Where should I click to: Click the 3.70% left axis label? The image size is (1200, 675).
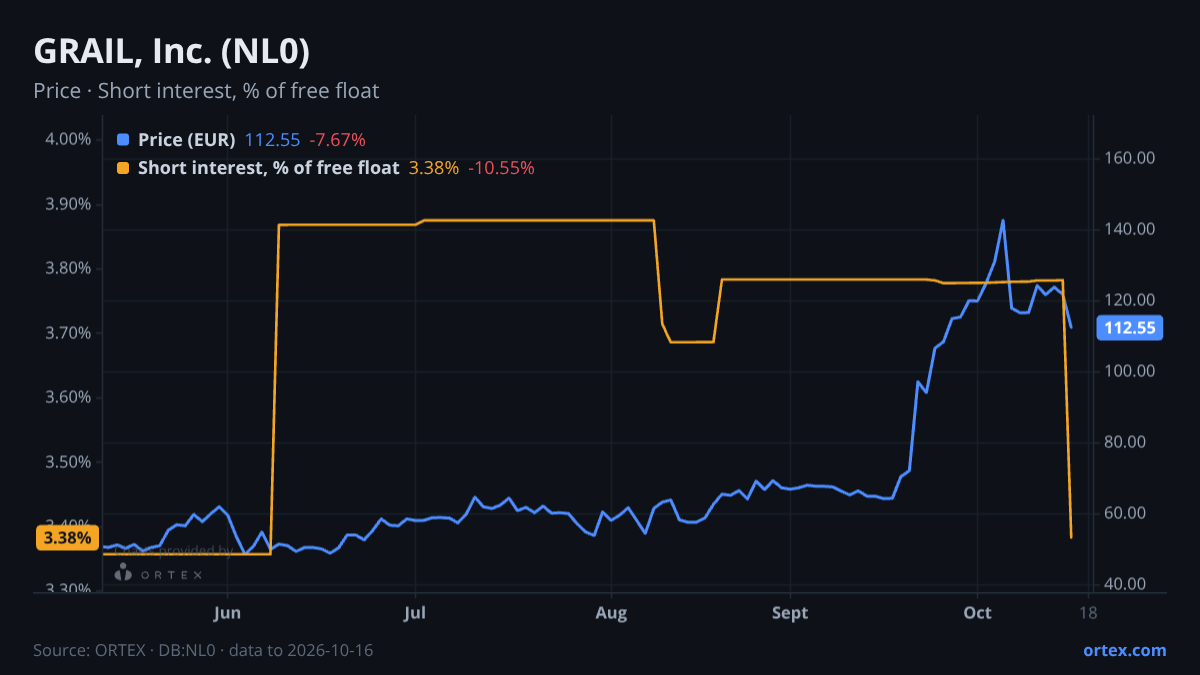pyautogui.click(x=69, y=333)
